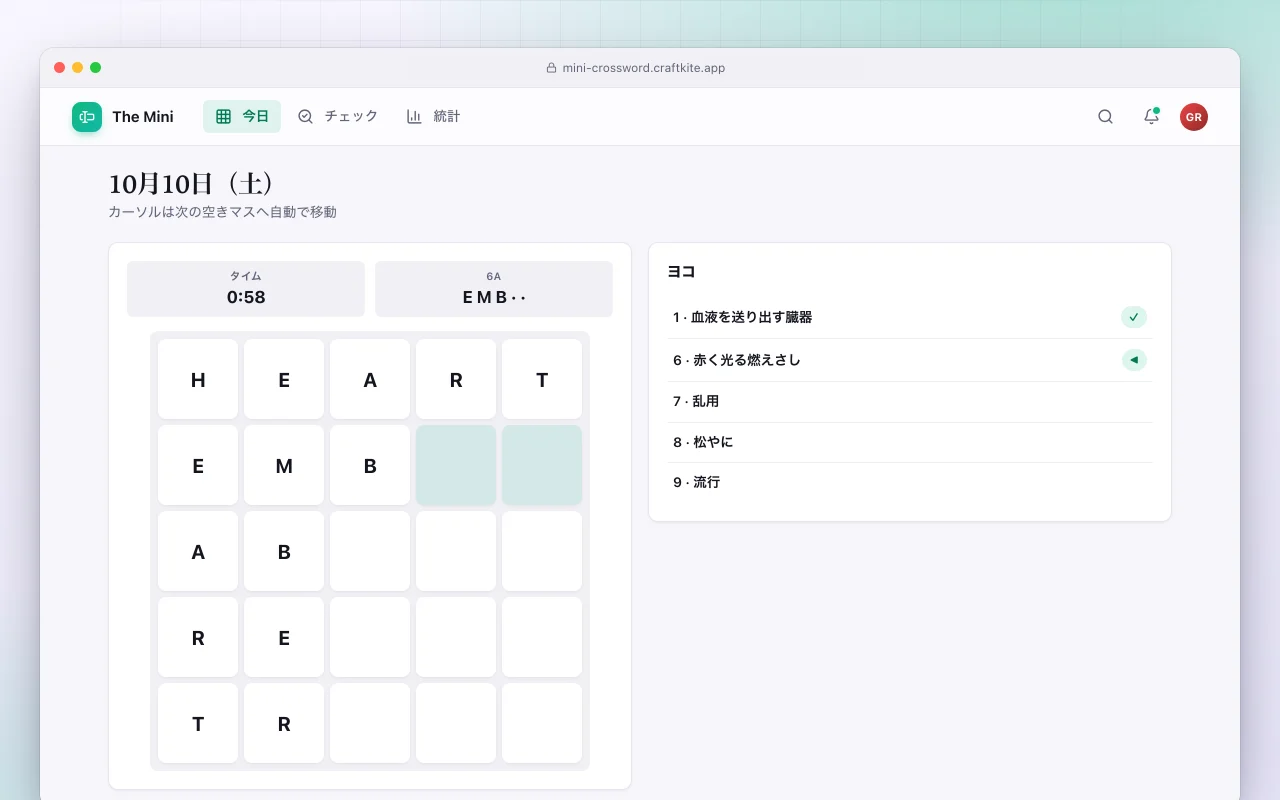Open the GR user avatar
This screenshot has height=800, width=1280.
pyautogui.click(x=1194, y=117)
